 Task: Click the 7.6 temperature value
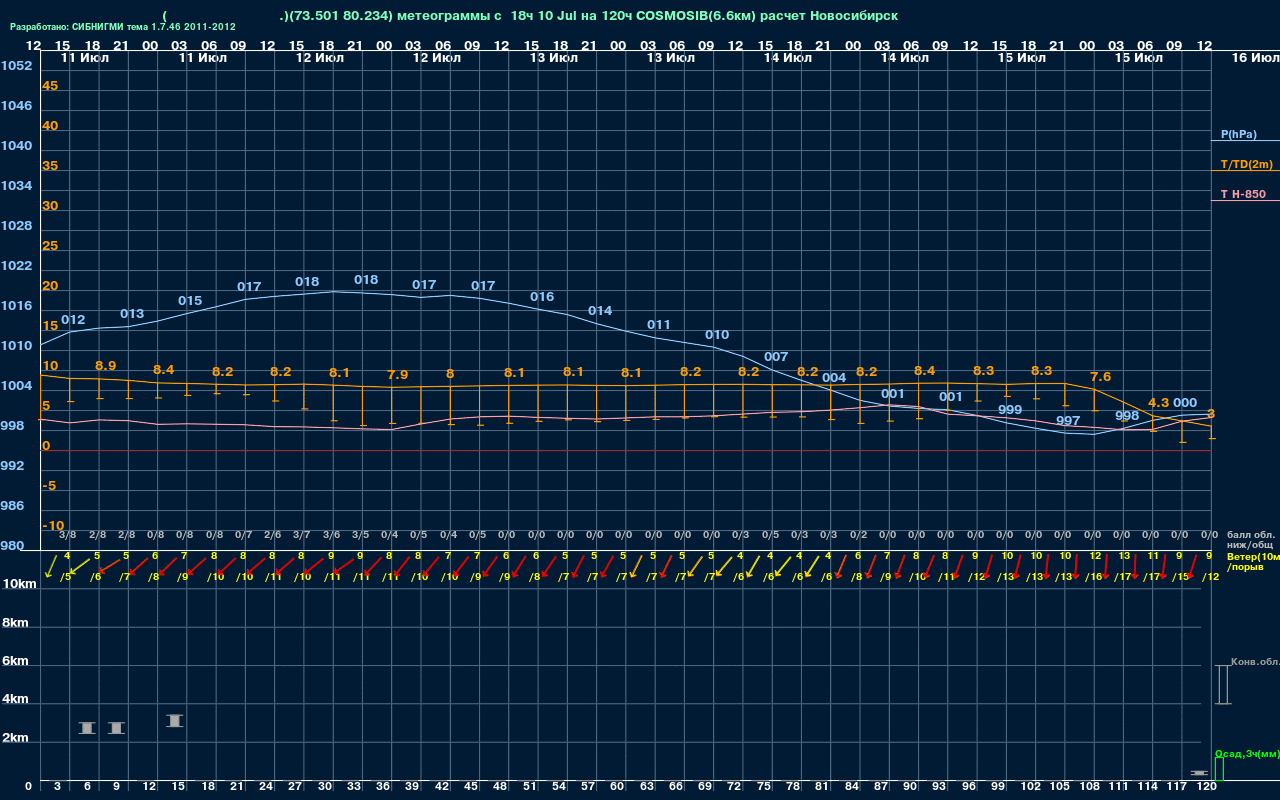point(1100,377)
